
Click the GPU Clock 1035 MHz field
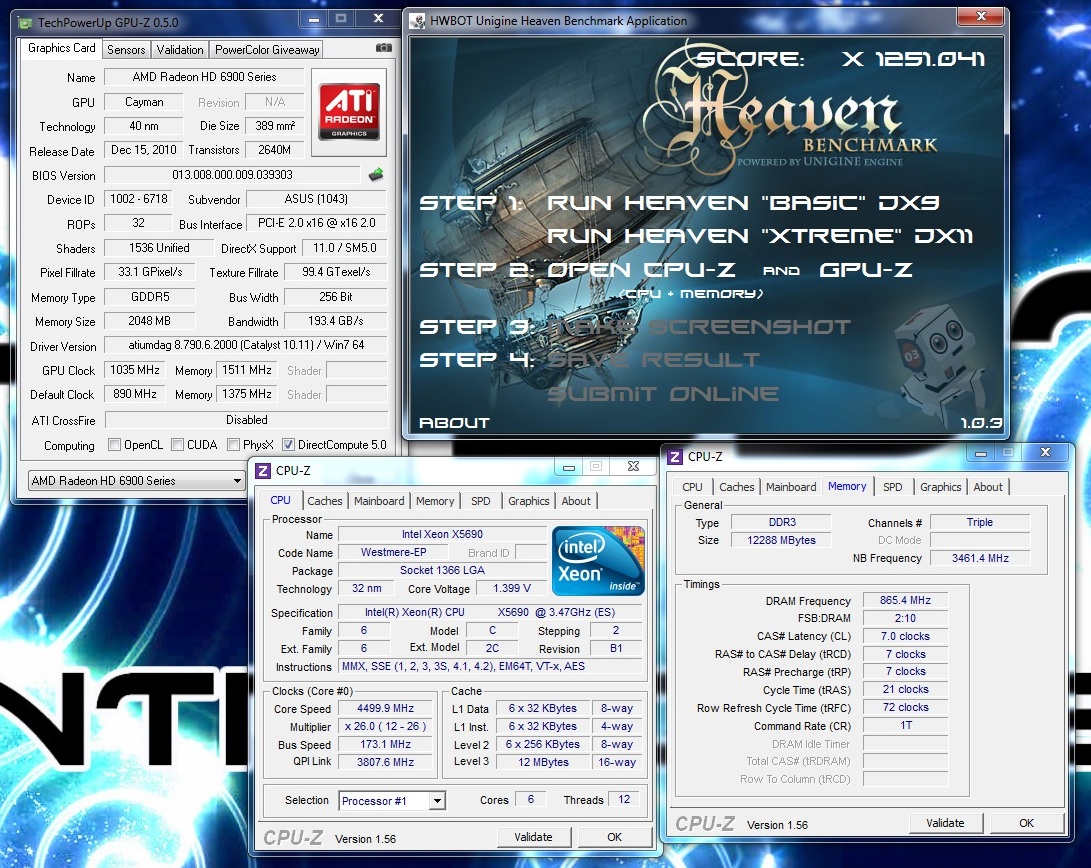click(x=135, y=370)
